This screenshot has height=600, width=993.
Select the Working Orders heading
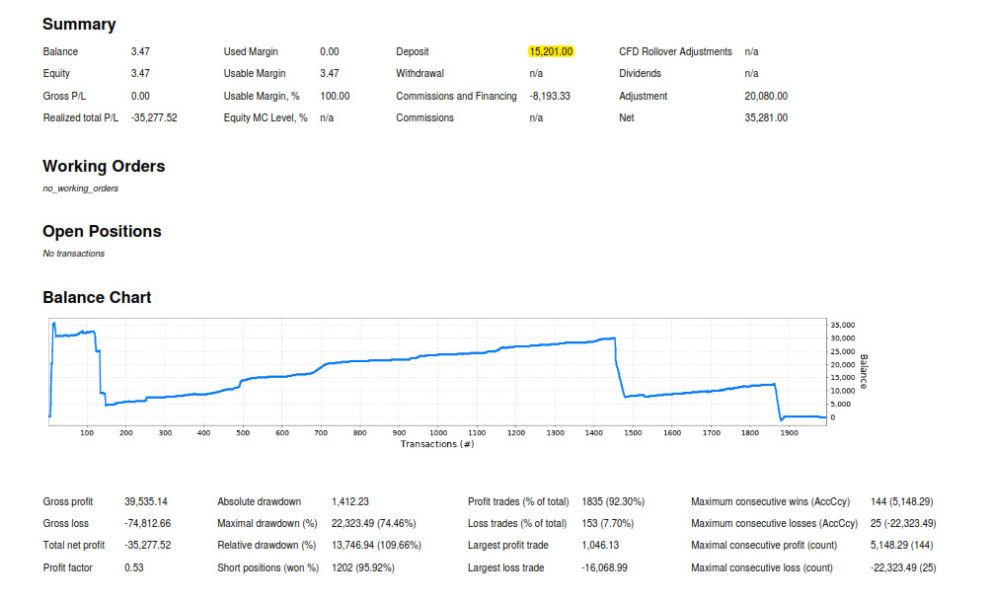click(x=103, y=166)
